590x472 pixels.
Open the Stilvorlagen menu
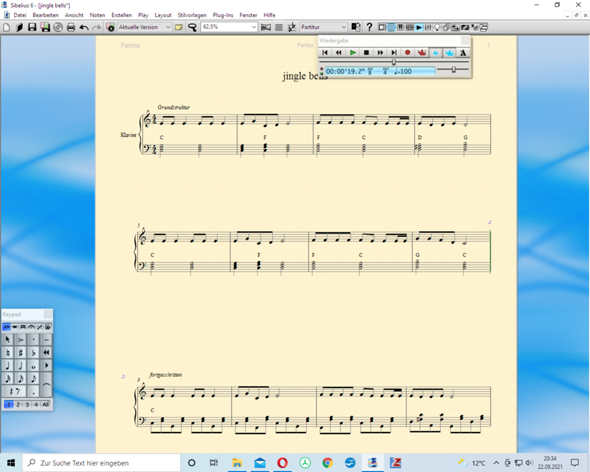(x=192, y=15)
